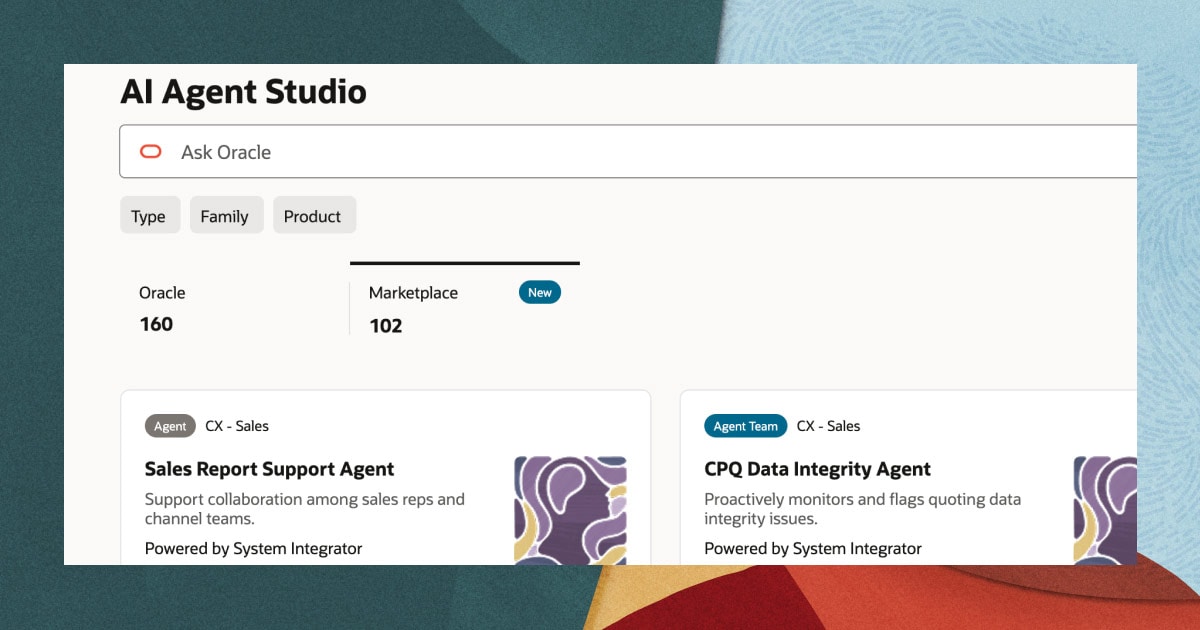Select the CX - Sales label on the left card
This screenshot has width=1200, height=630.
point(237,425)
